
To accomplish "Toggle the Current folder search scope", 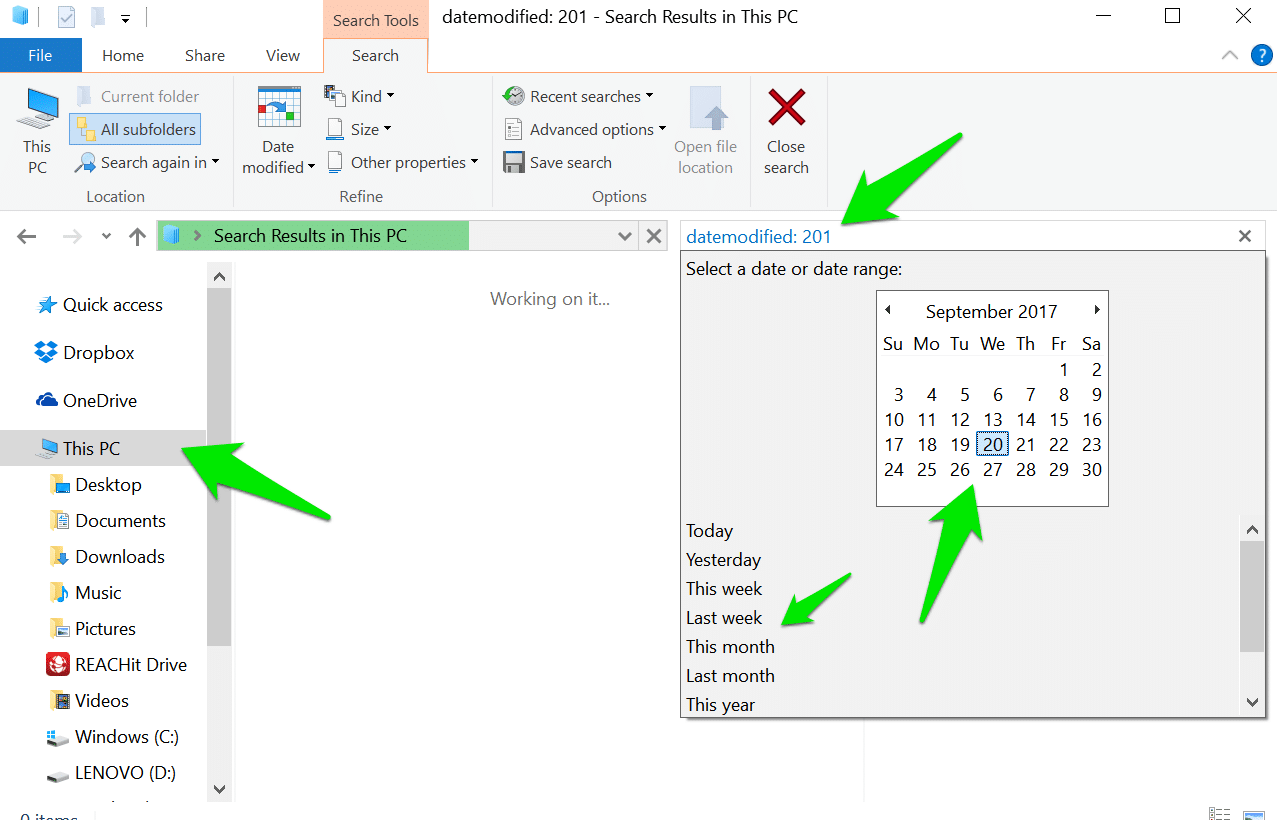I will [145, 95].
